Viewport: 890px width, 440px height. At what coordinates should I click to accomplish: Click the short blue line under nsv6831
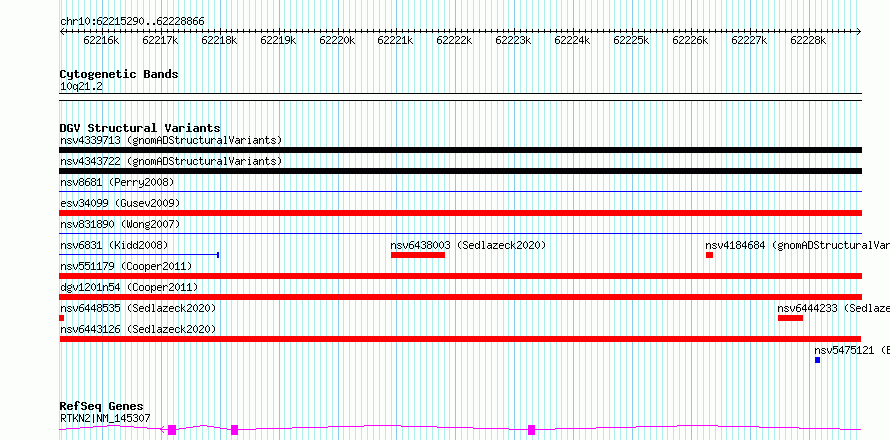pyautogui.click(x=139, y=255)
